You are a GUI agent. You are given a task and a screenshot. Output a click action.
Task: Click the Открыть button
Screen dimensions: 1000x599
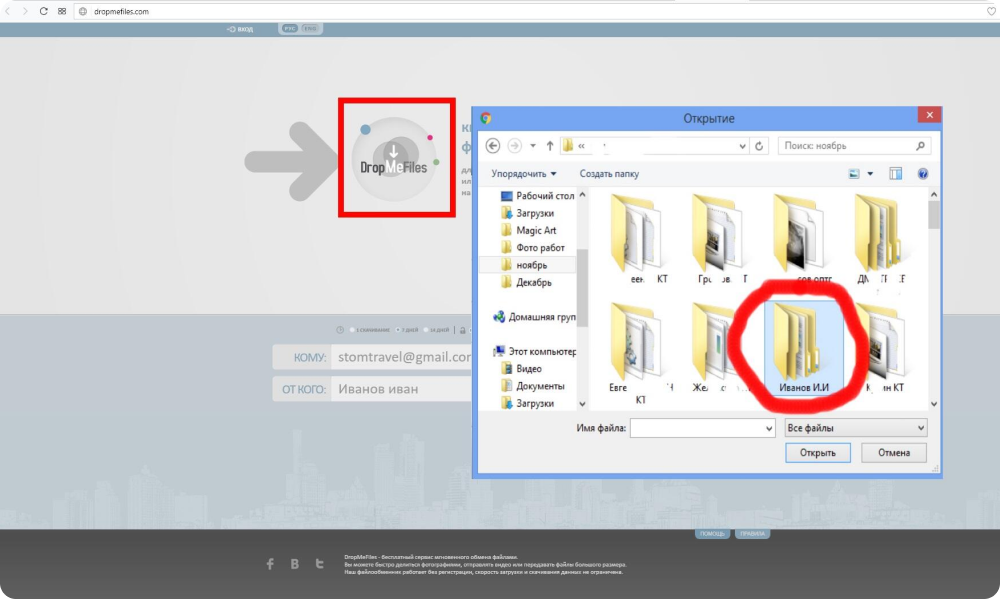(818, 453)
